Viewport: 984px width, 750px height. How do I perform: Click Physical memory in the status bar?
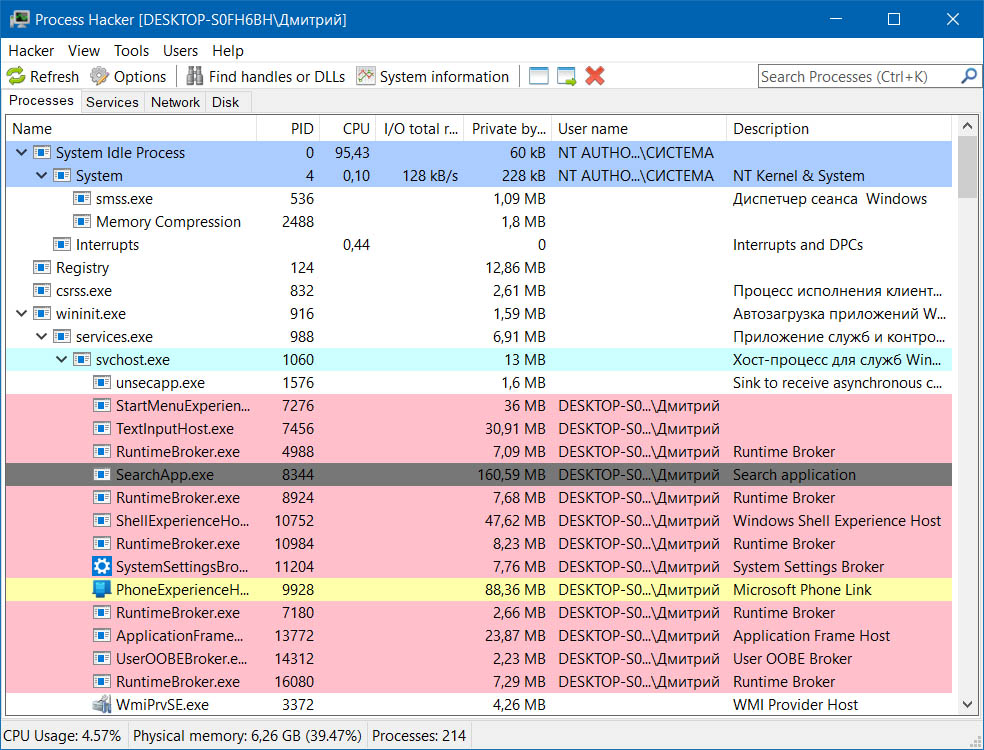coord(247,736)
